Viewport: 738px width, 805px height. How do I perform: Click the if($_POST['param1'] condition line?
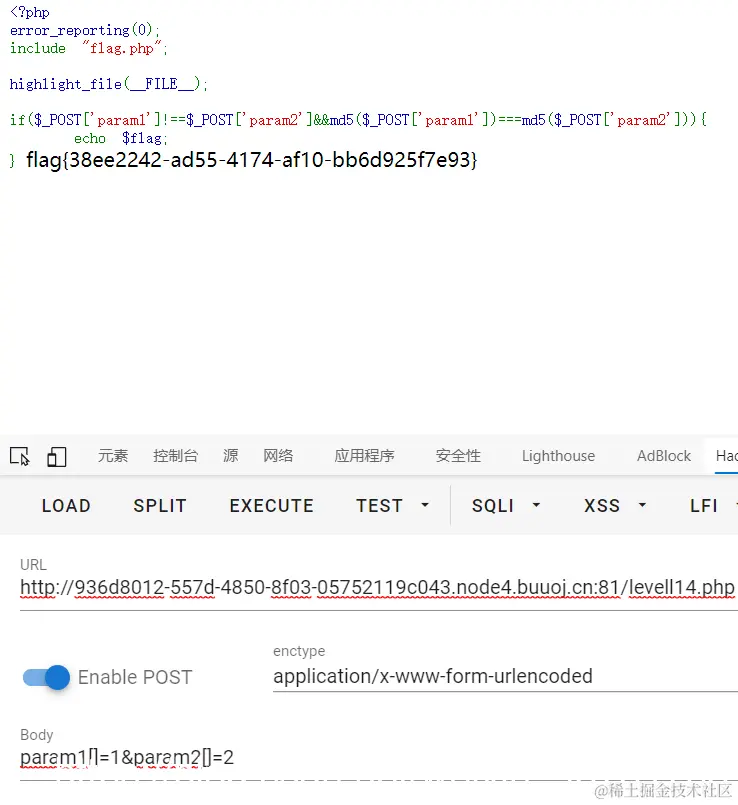click(x=358, y=120)
